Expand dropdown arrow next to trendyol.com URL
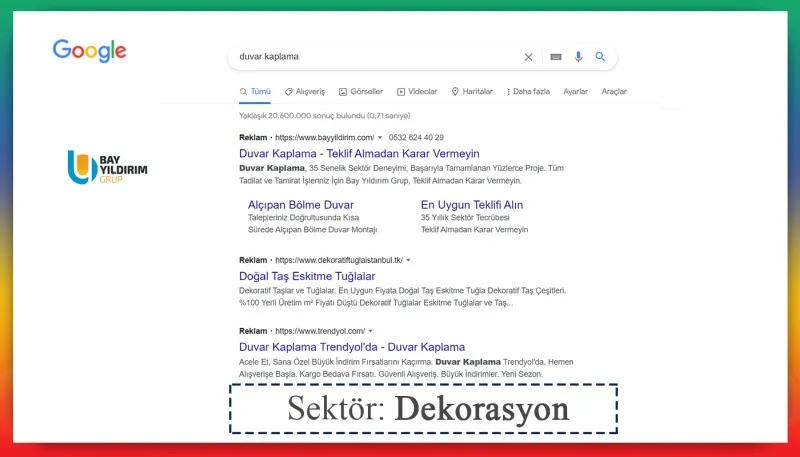Viewport: 800px width, 457px height. click(370, 331)
